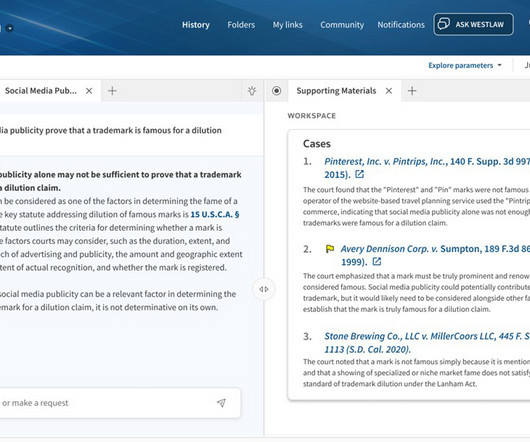Open Pinterest case in new window icon
The width and height of the screenshot is (530, 442).
click(360, 174)
